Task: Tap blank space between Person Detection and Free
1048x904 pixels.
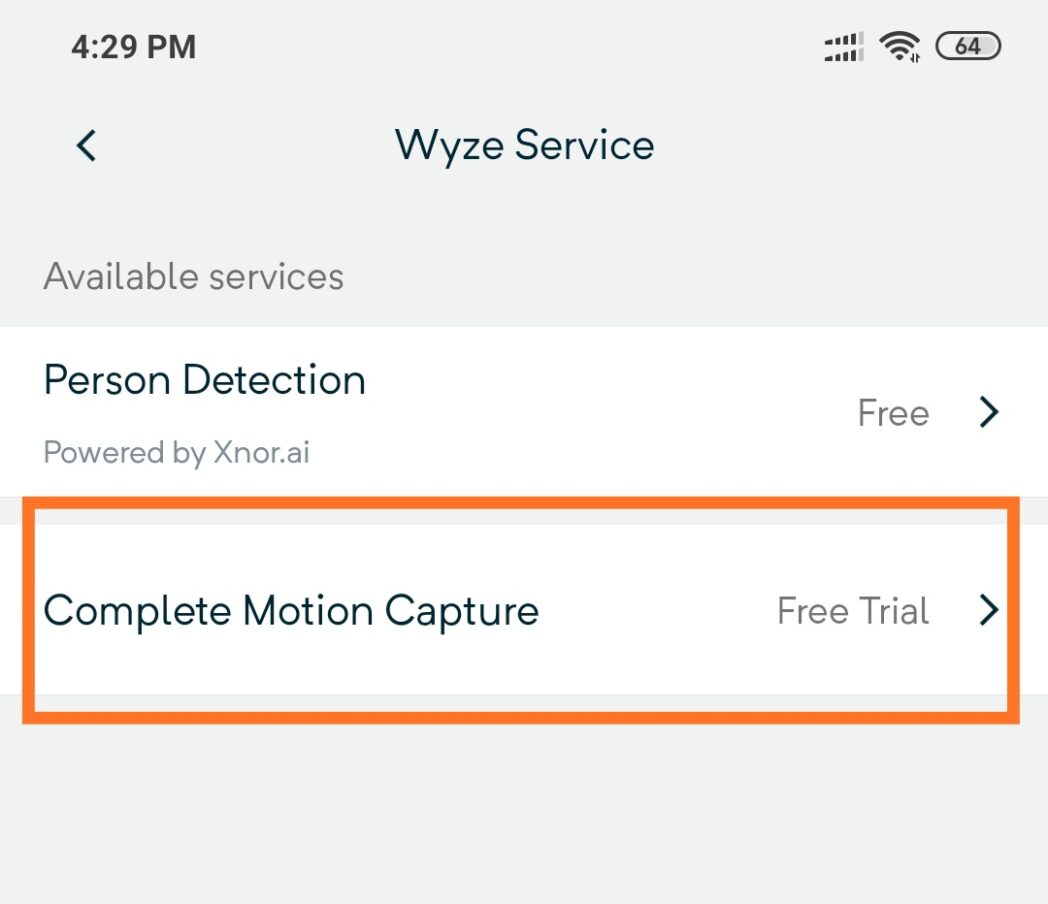Action: coord(610,412)
